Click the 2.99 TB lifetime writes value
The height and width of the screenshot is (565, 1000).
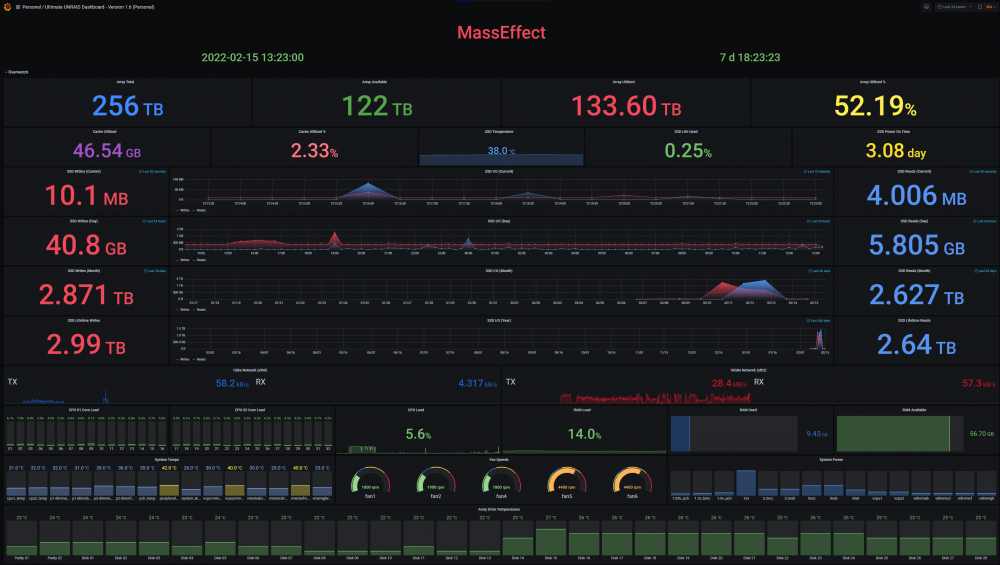pyautogui.click(x=86, y=345)
